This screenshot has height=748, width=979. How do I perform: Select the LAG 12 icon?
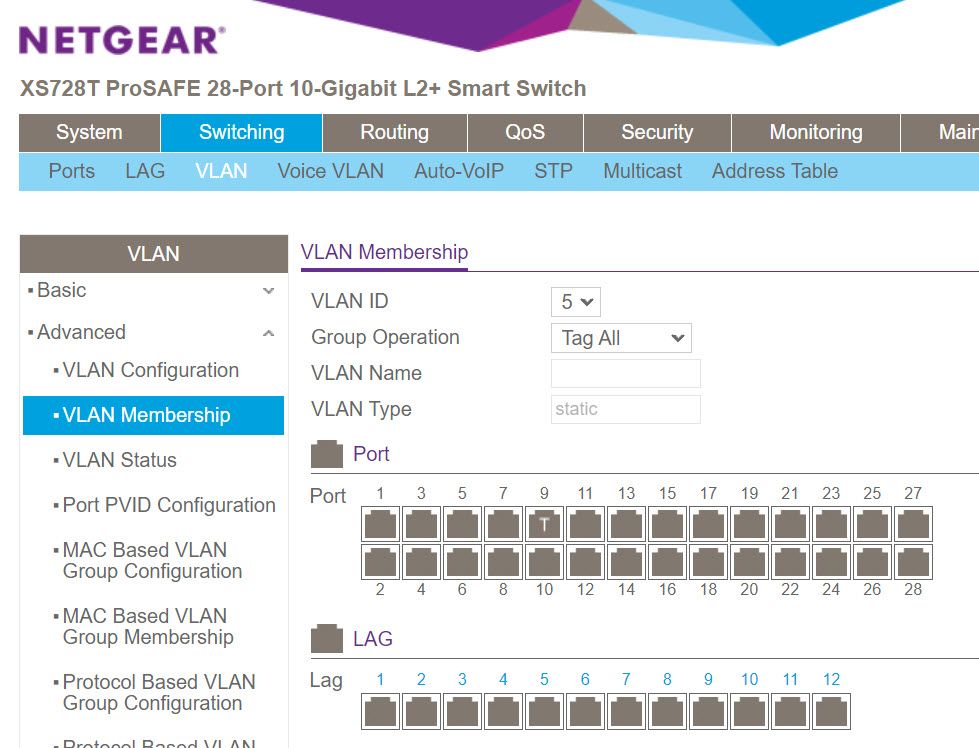click(x=830, y=711)
